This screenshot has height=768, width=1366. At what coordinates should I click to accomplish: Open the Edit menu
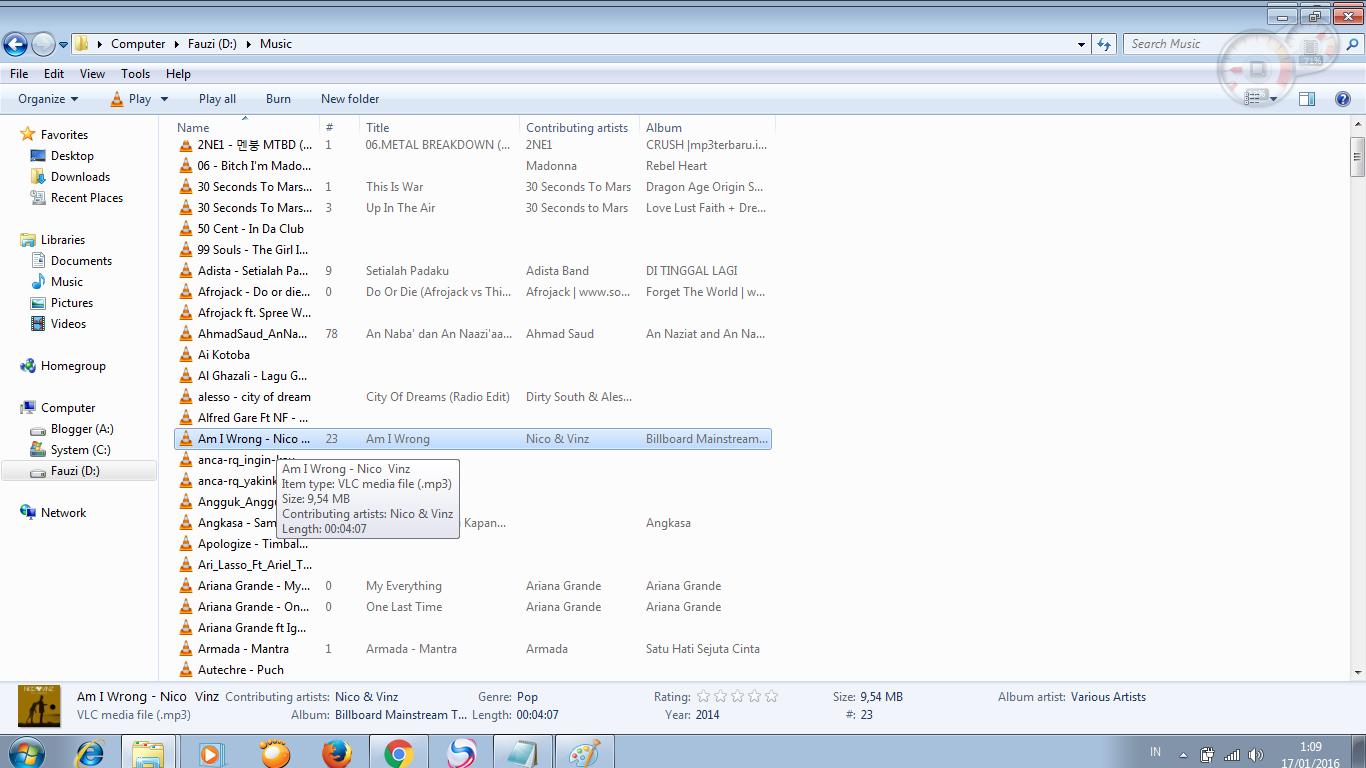(54, 74)
